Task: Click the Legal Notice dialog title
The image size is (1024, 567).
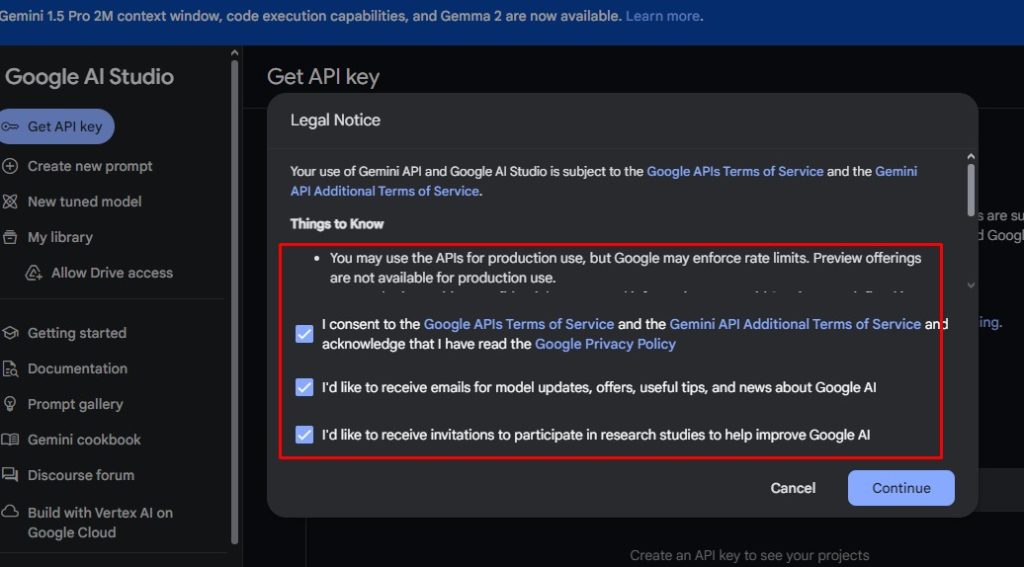Action: [x=335, y=120]
